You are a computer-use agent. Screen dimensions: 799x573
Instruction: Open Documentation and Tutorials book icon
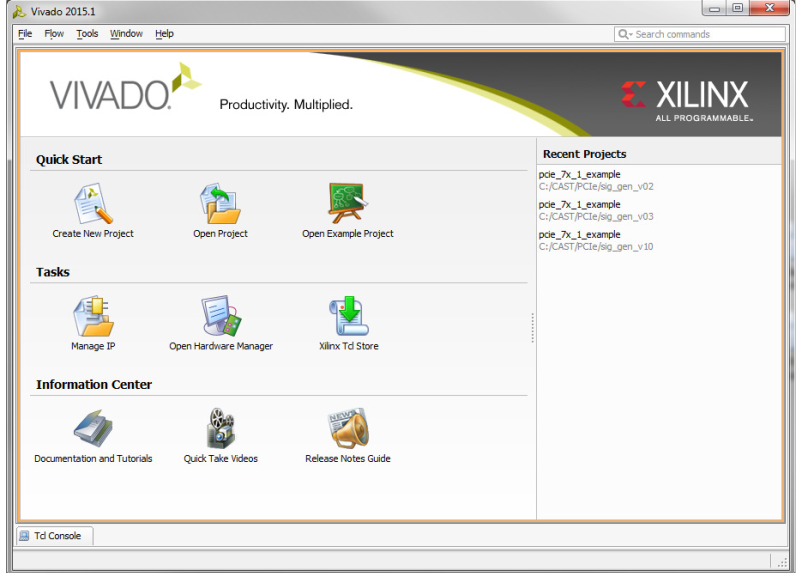pos(93,428)
